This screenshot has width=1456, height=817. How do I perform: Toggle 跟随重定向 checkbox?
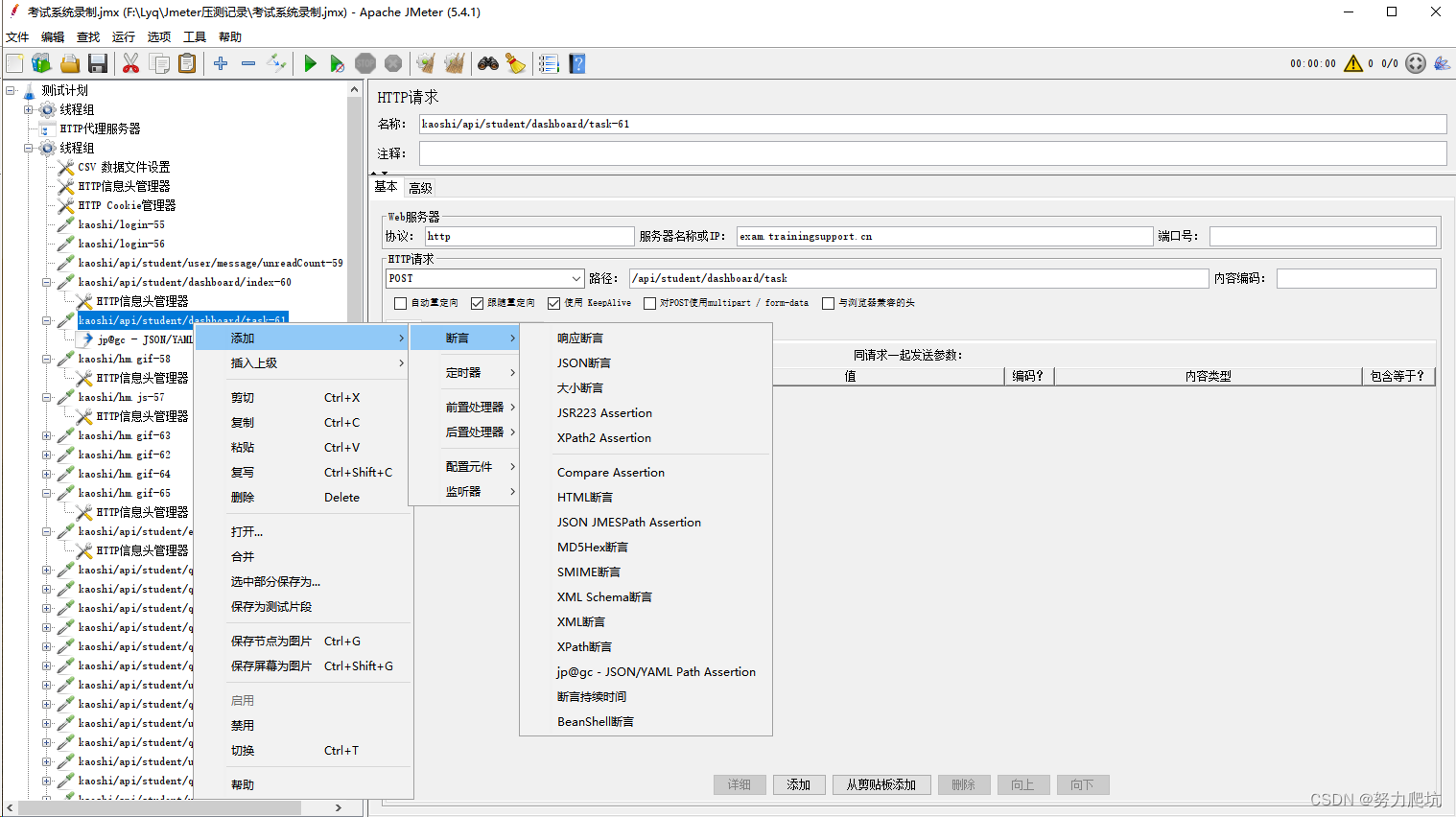pyautogui.click(x=477, y=303)
